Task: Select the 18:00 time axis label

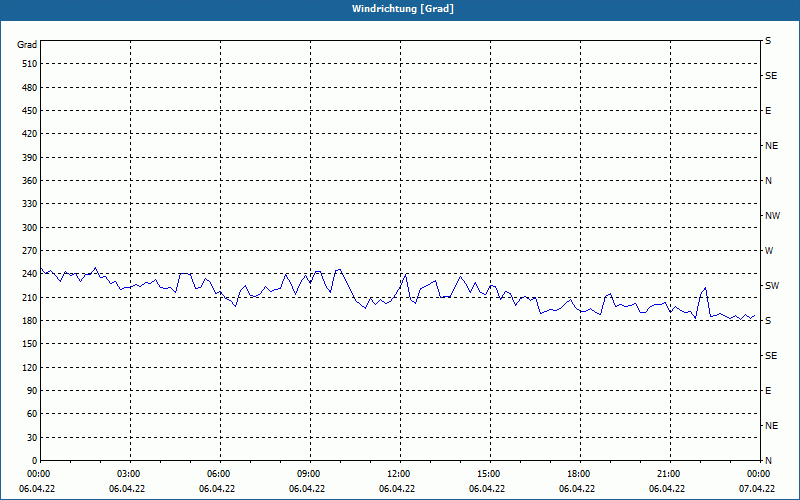Action: tap(578, 474)
